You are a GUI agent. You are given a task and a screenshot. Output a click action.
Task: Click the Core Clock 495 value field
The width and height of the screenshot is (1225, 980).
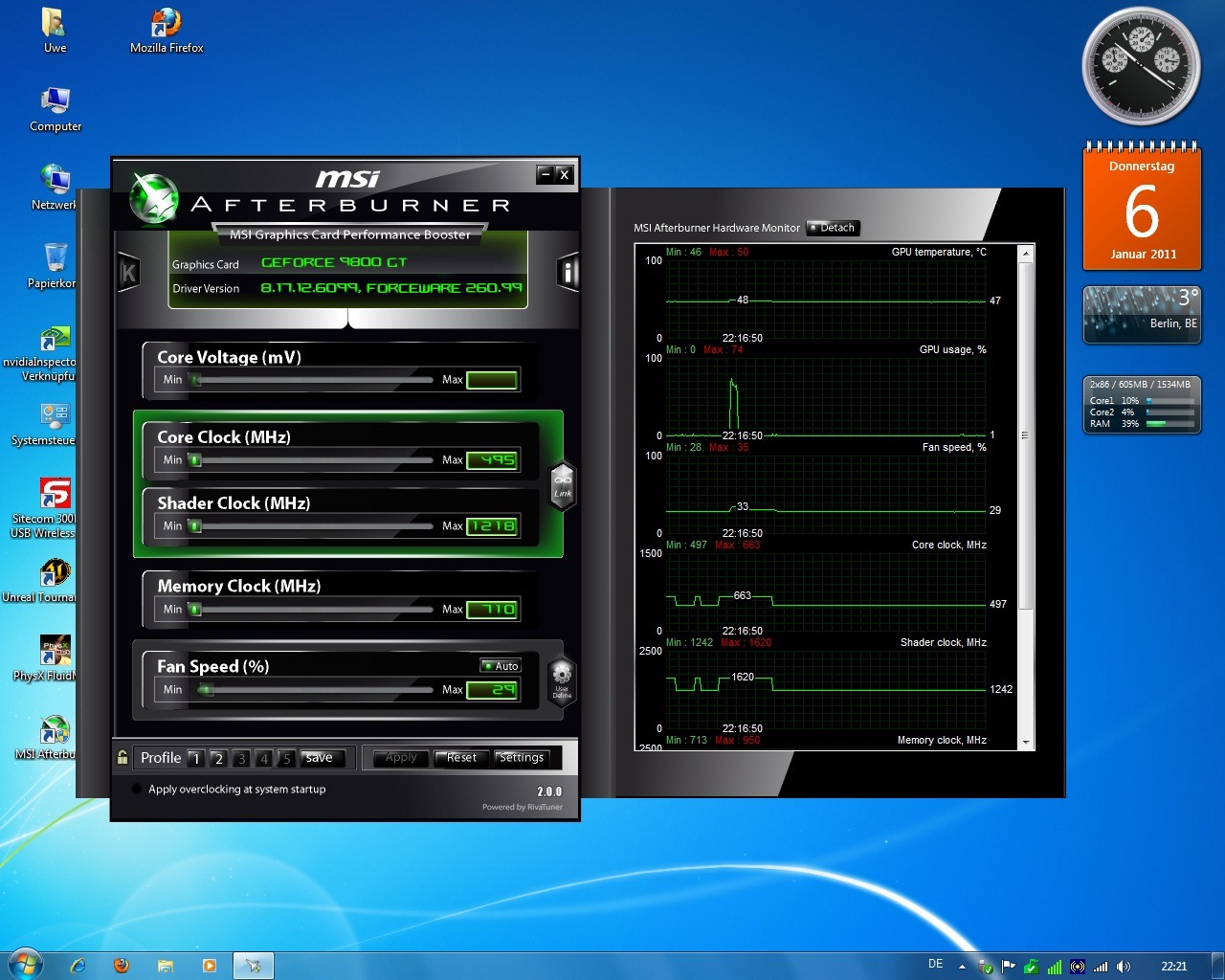coord(493,460)
